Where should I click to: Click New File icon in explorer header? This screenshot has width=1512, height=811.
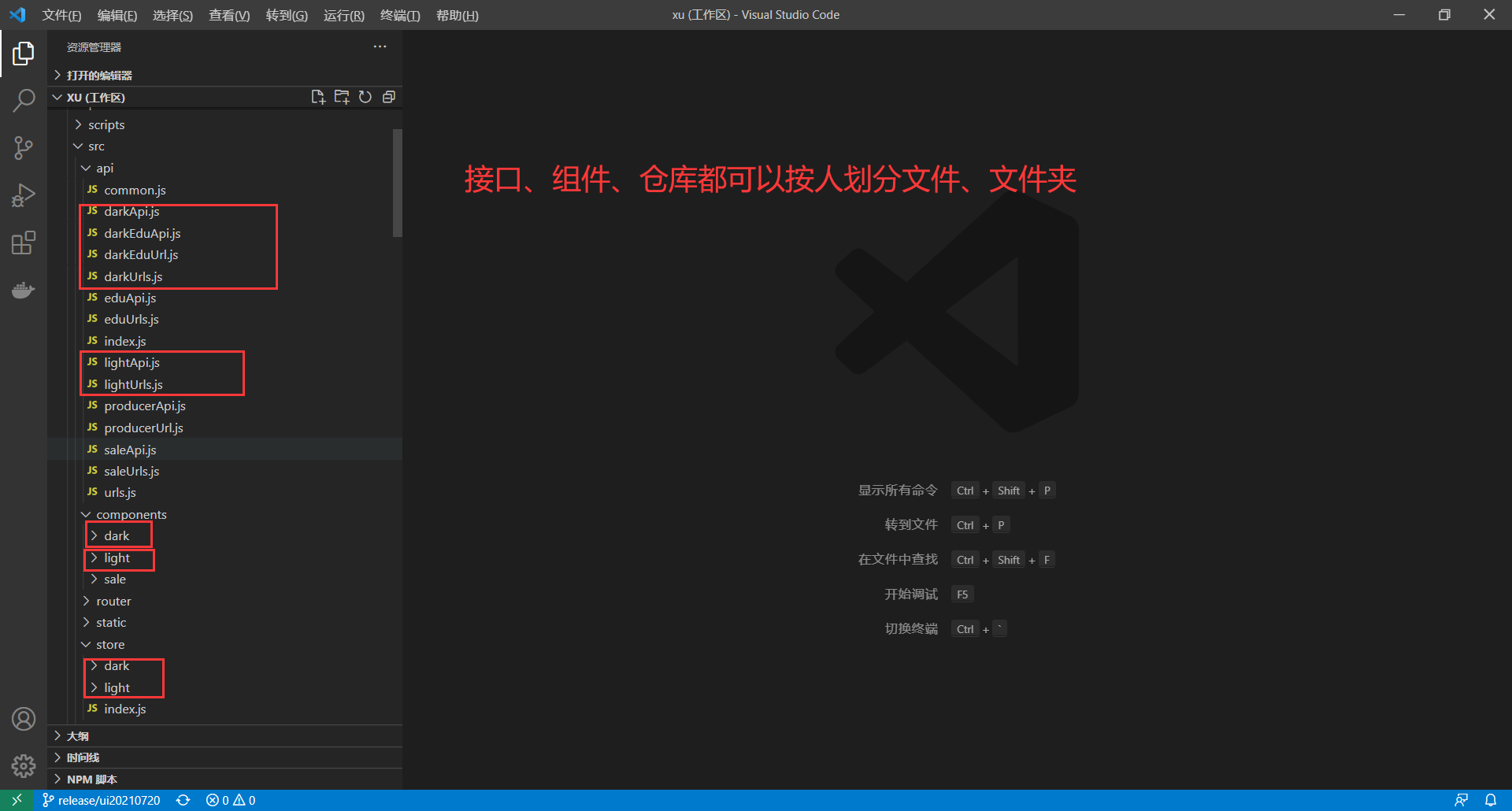(318, 97)
